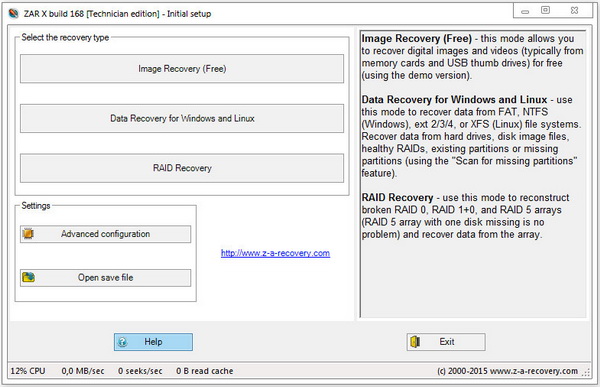Click the bold Image Recovery (Free) heading in description
Image resolution: width=600 pixels, height=387 pixels.
pos(416,39)
